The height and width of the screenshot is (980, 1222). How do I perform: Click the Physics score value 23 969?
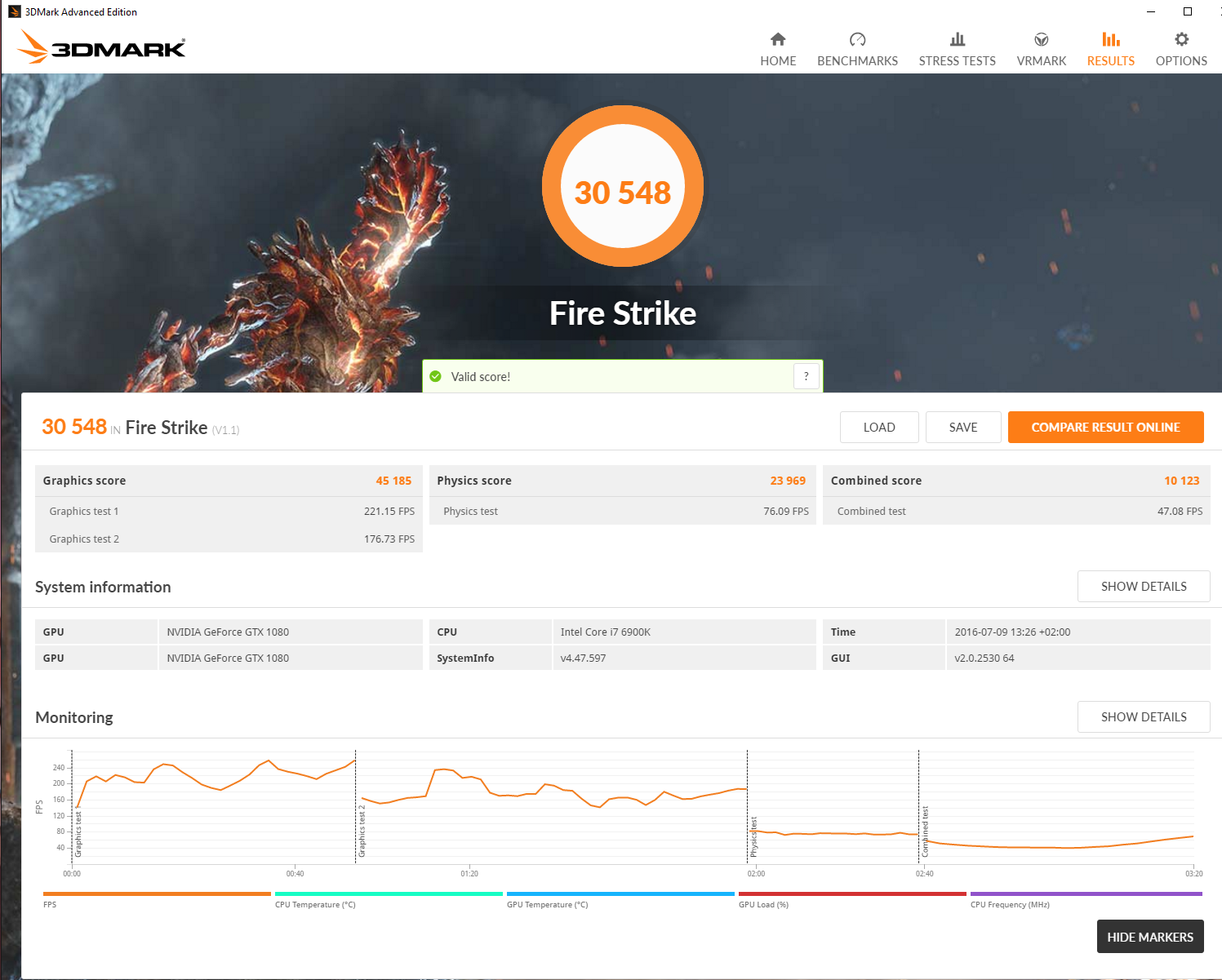788,481
